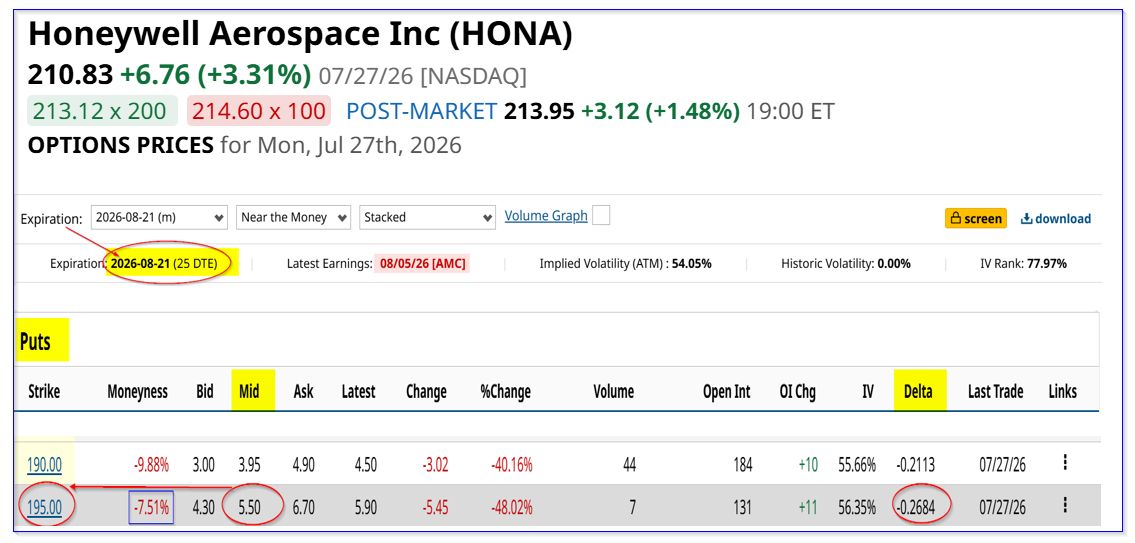Click the download arrow icon
1135x543 pixels.
tap(1026, 219)
